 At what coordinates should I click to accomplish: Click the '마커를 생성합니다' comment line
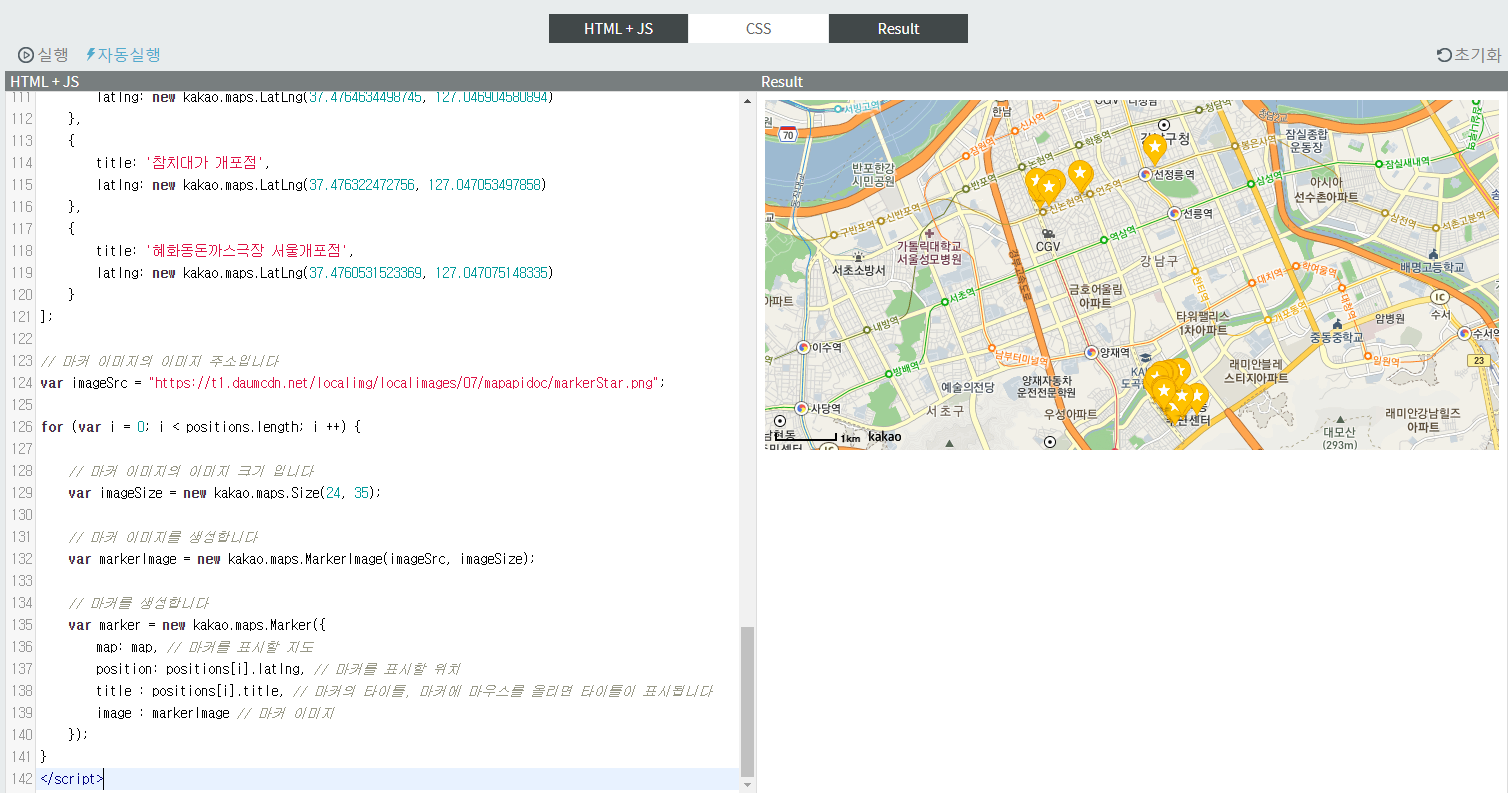coord(139,603)
